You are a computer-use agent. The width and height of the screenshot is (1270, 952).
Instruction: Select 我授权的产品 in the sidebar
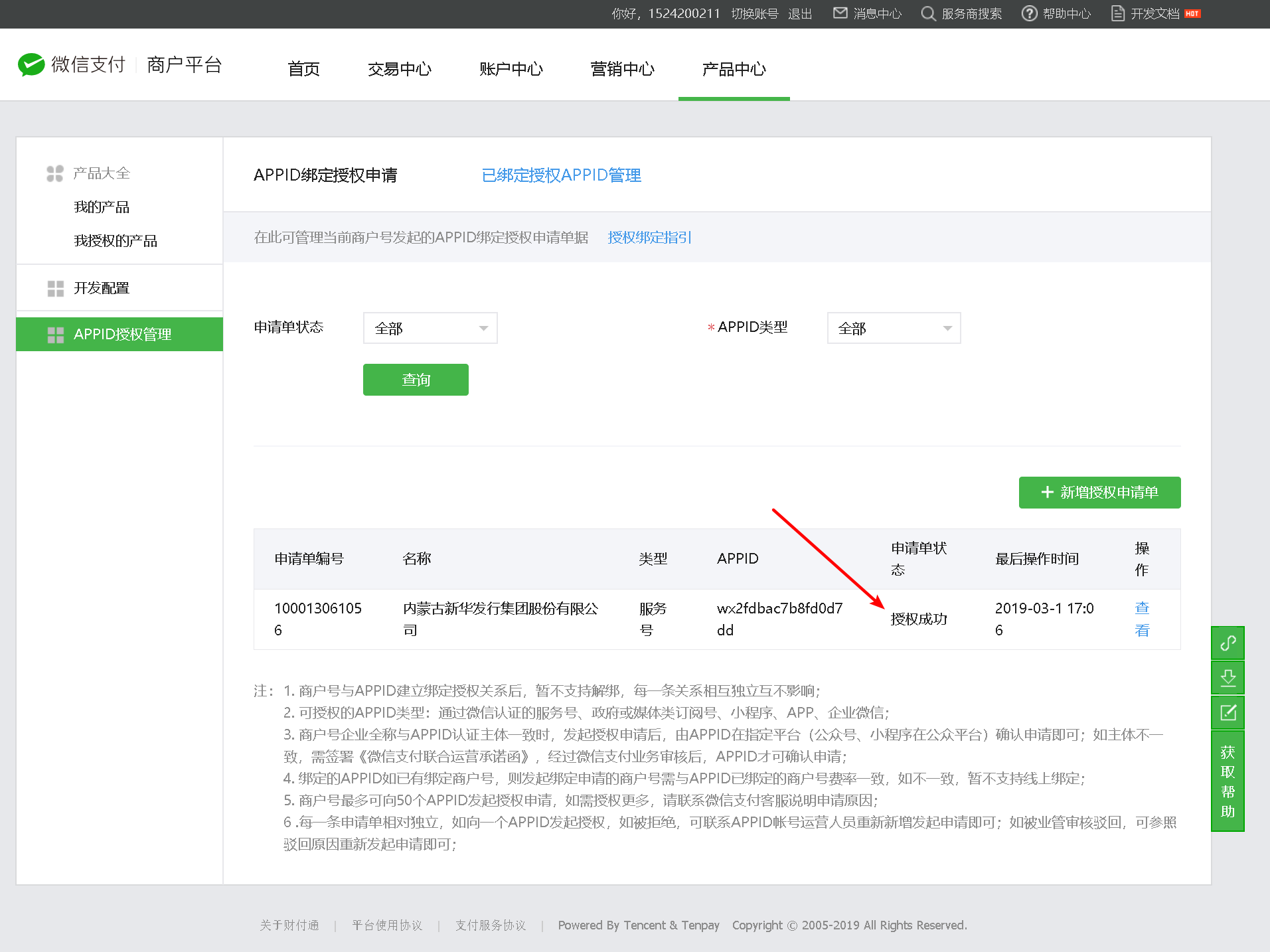[116, 241]
